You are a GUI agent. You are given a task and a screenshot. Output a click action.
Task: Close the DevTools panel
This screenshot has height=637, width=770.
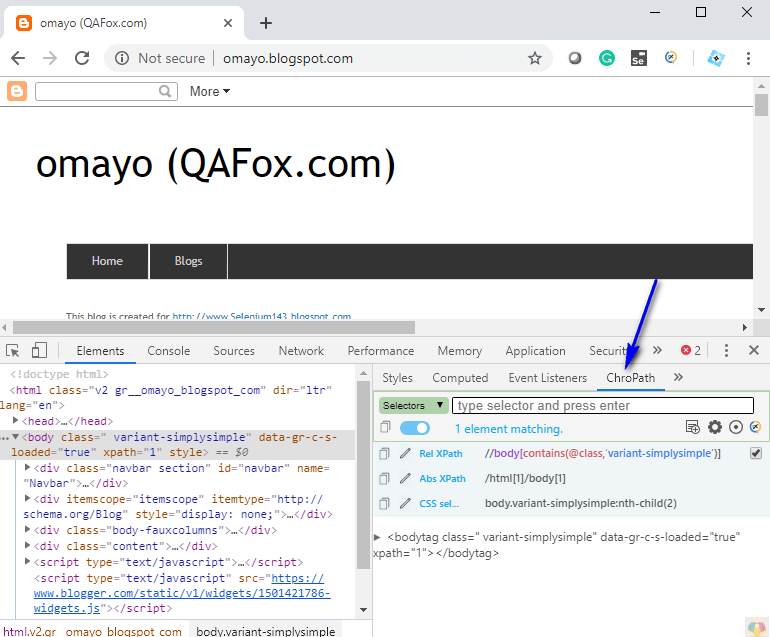point(754,350)
